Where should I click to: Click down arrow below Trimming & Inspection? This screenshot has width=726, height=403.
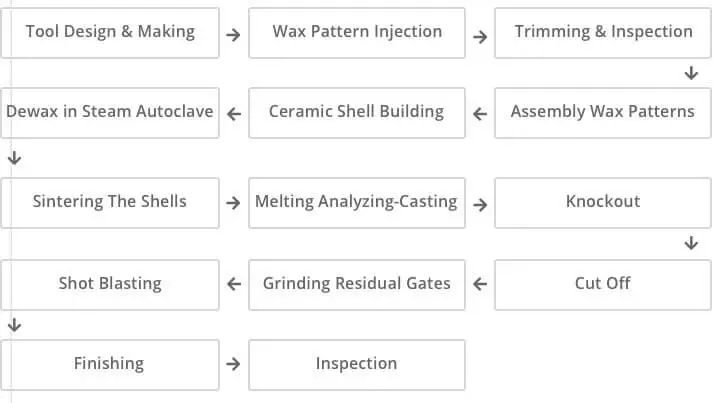(691, 73)
